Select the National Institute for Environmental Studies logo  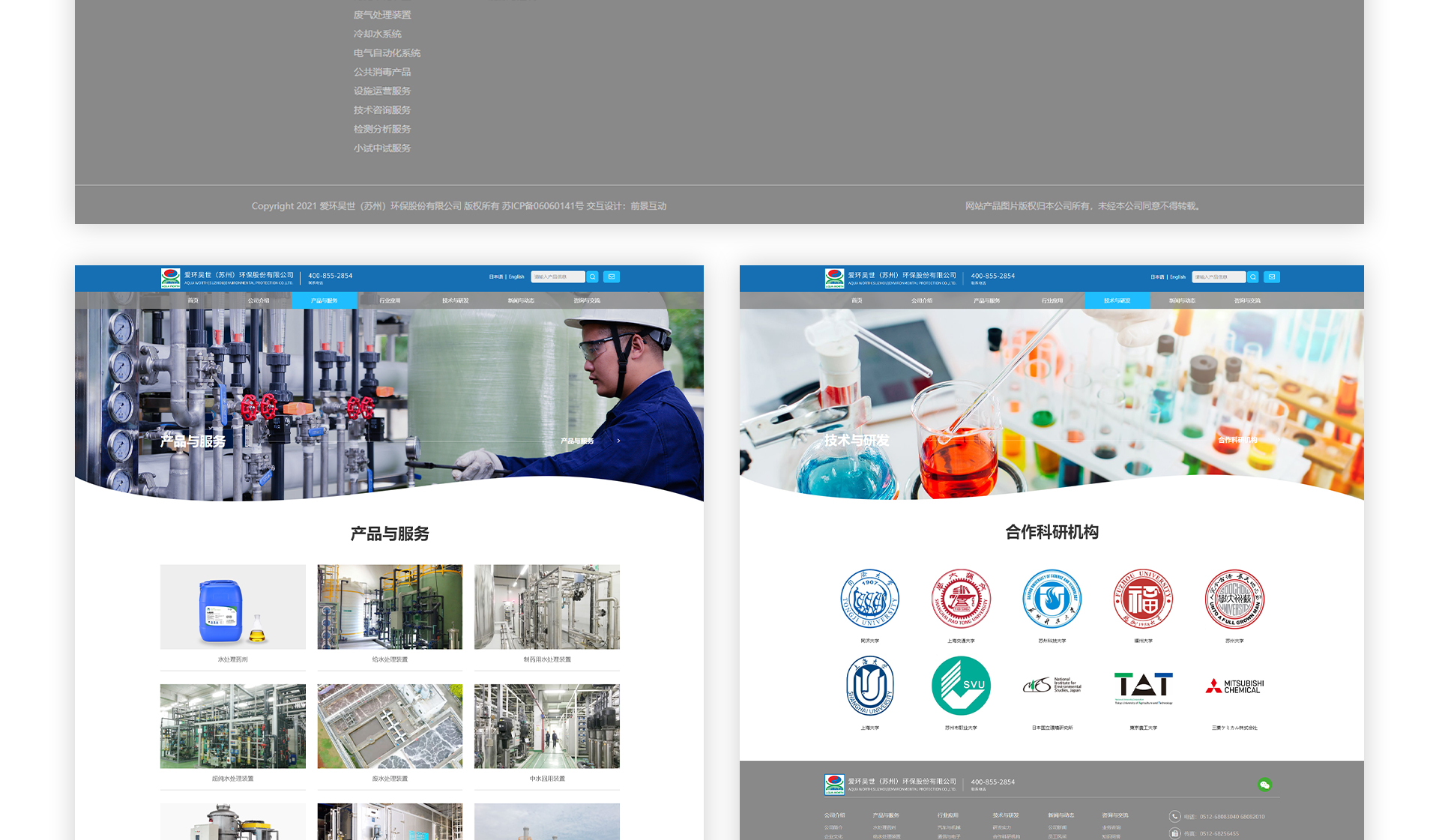1052,685
